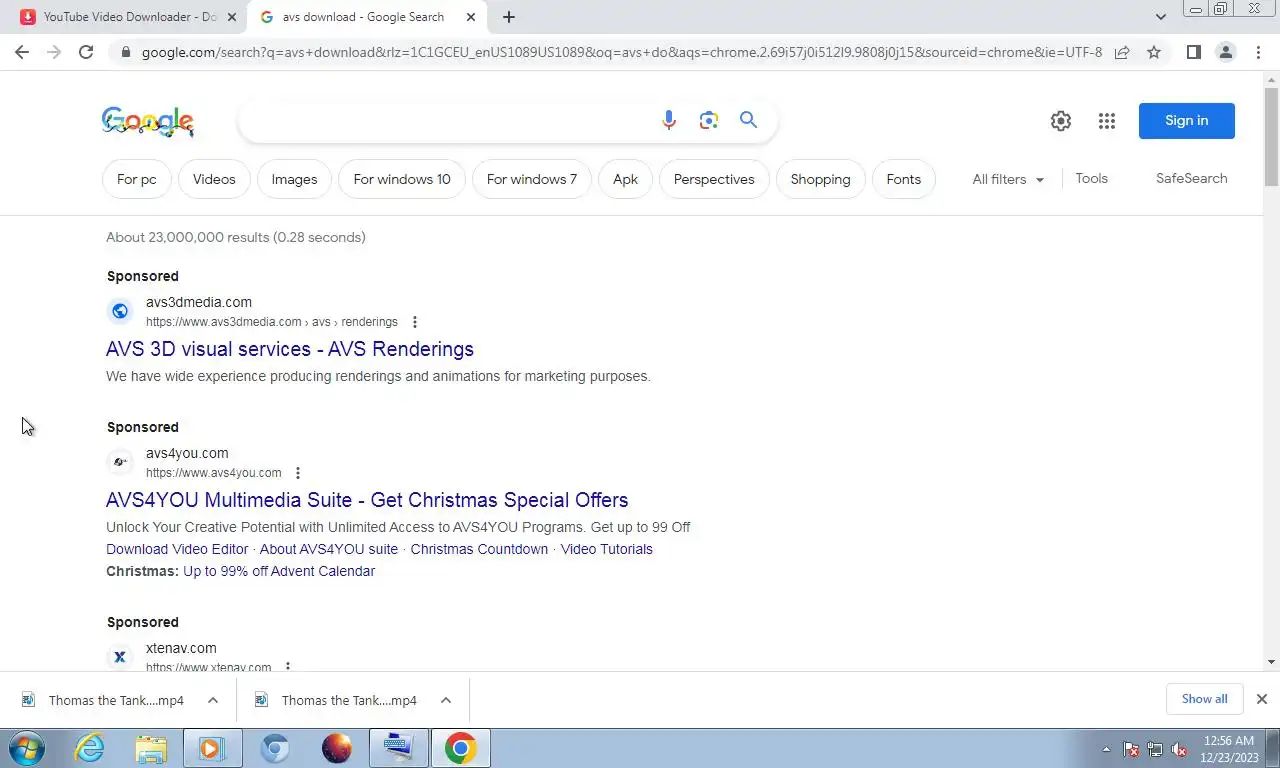
Task: Apply For windows 10 filter
Action: 402,179
